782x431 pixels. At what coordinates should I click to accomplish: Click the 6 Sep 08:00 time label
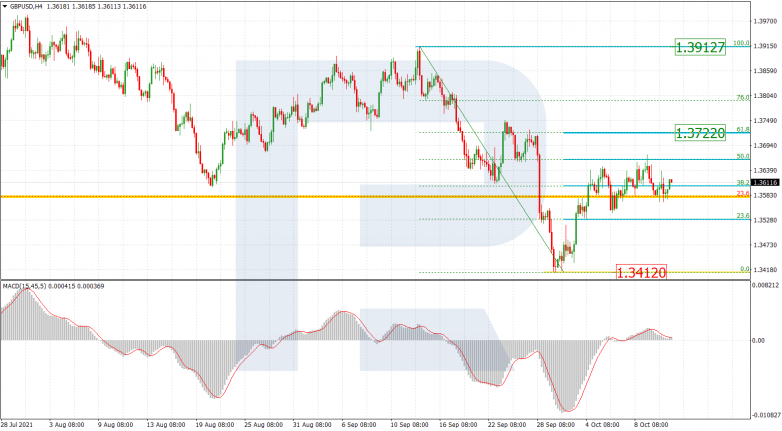pyautogui.click(x=359, y=425)
